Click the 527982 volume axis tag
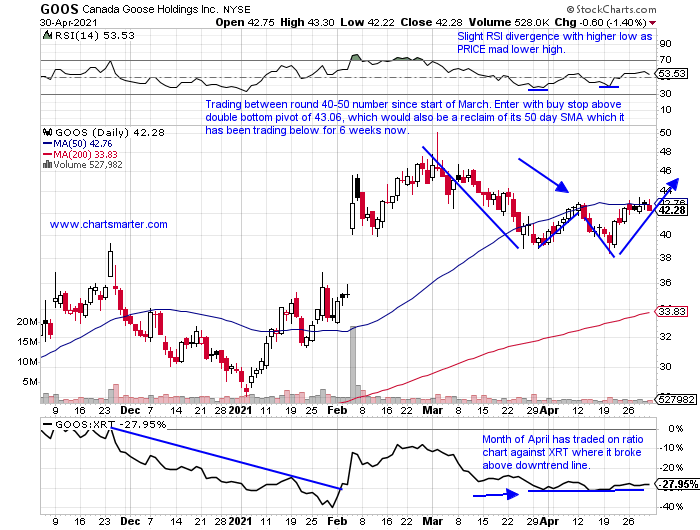 tap(675, 399)
